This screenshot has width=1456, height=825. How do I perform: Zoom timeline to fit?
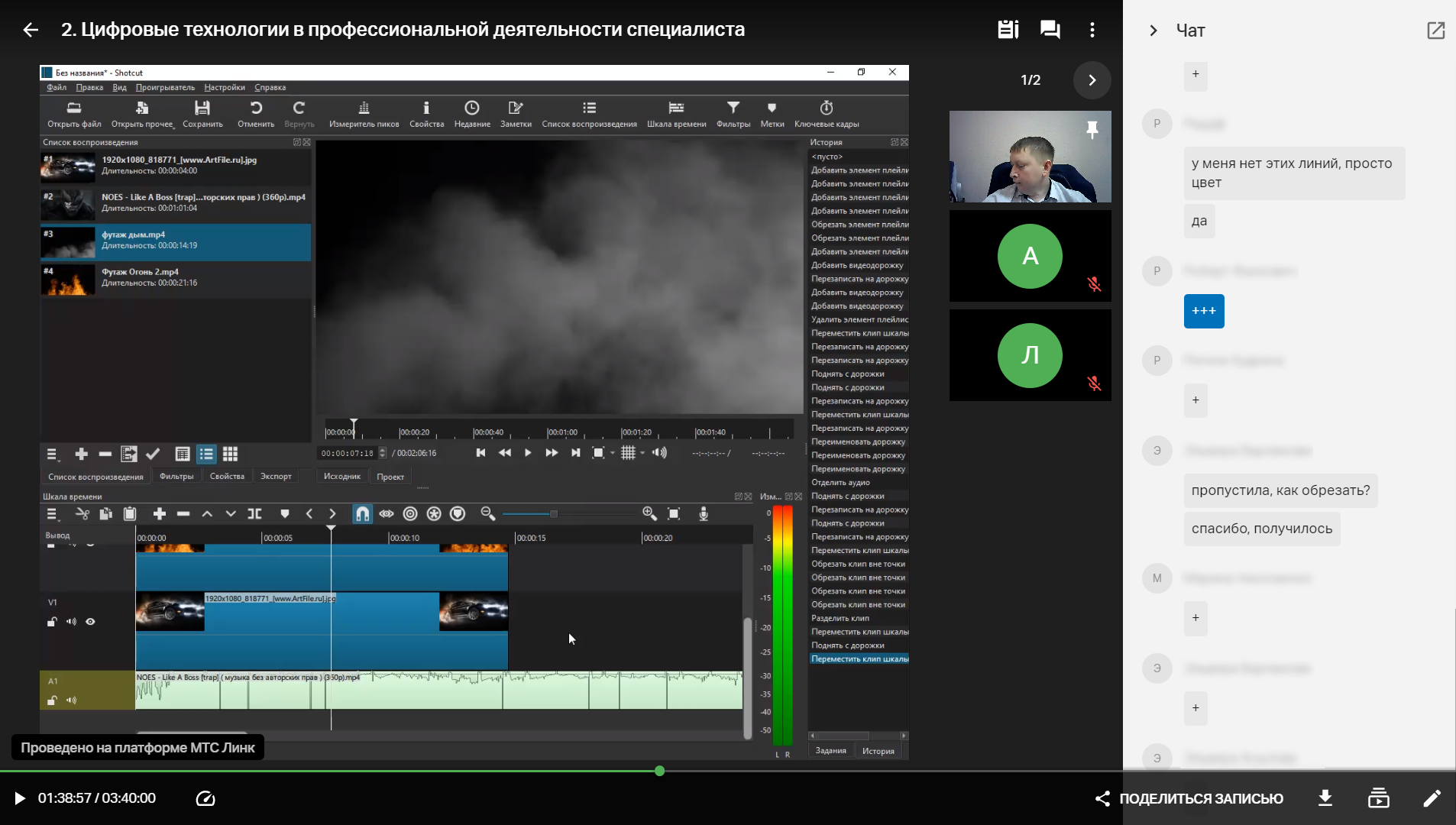[674, 514]
